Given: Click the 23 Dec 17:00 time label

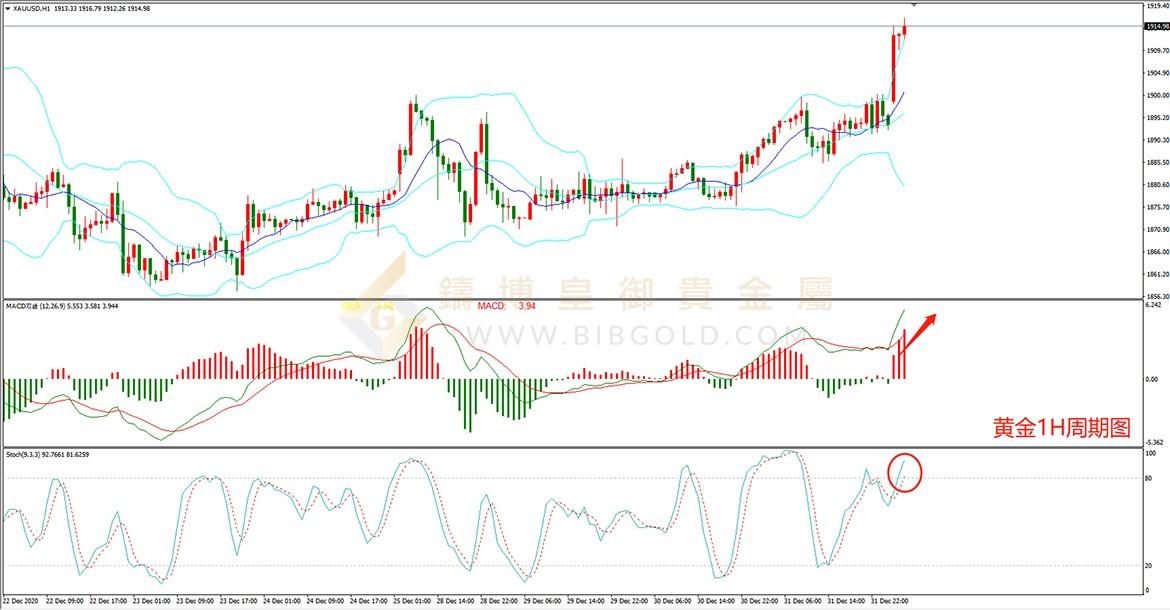Looking at the screenshot, I should 238,600.
